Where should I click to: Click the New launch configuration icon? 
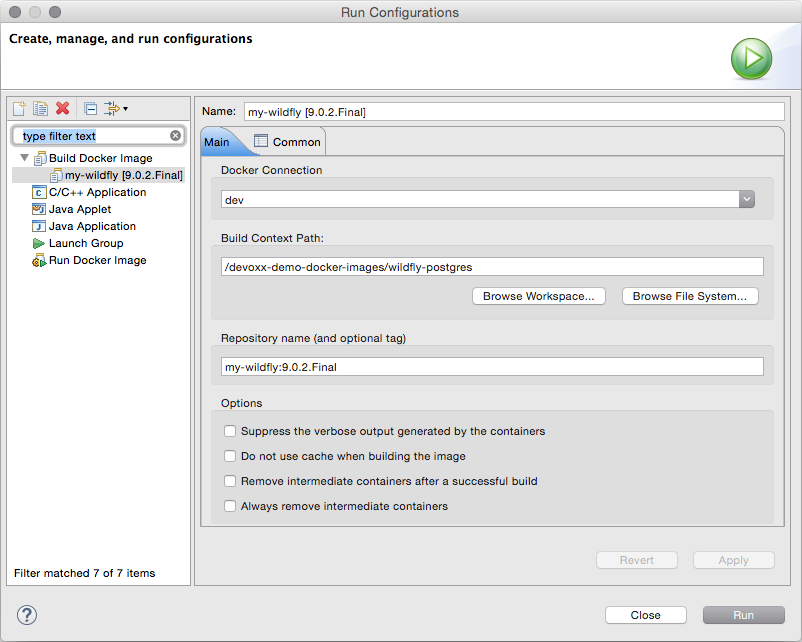[x=20, y=108]
